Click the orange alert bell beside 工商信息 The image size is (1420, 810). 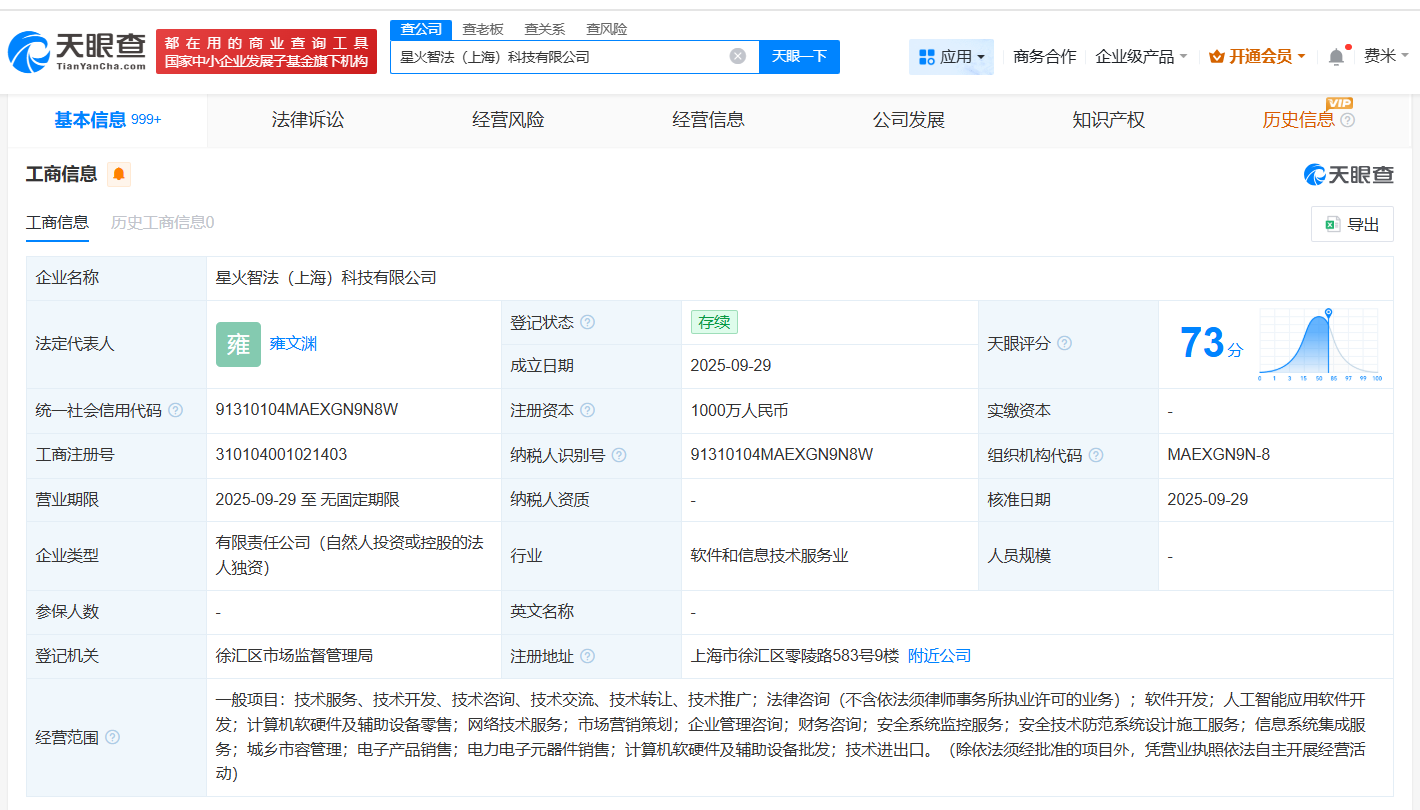coord(119,174)
